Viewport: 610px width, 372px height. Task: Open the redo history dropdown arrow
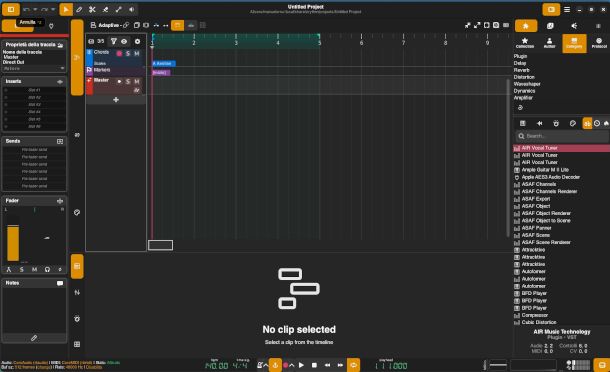pos(53,9)
